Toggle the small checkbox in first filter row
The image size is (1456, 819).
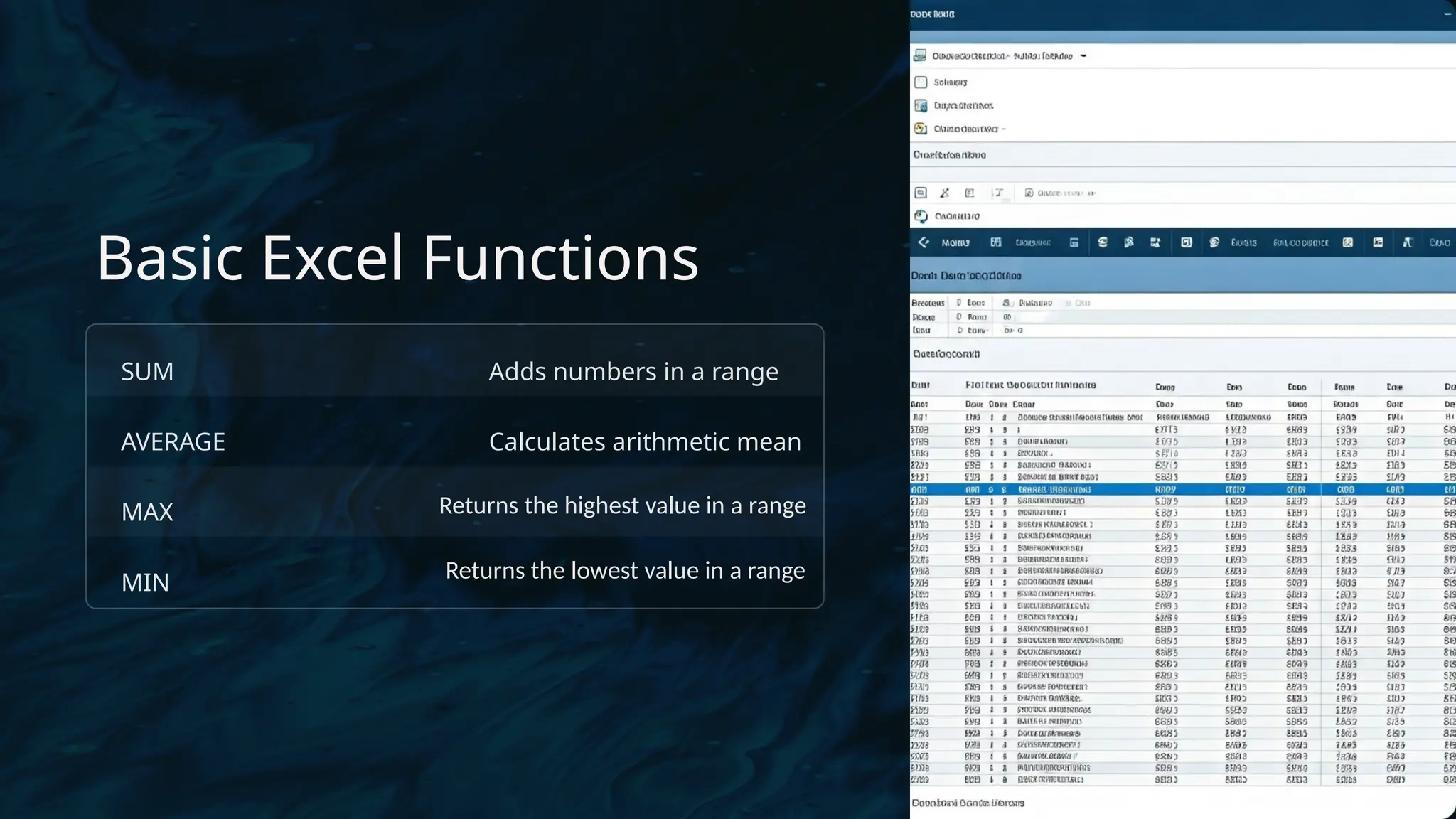point(959,303)
